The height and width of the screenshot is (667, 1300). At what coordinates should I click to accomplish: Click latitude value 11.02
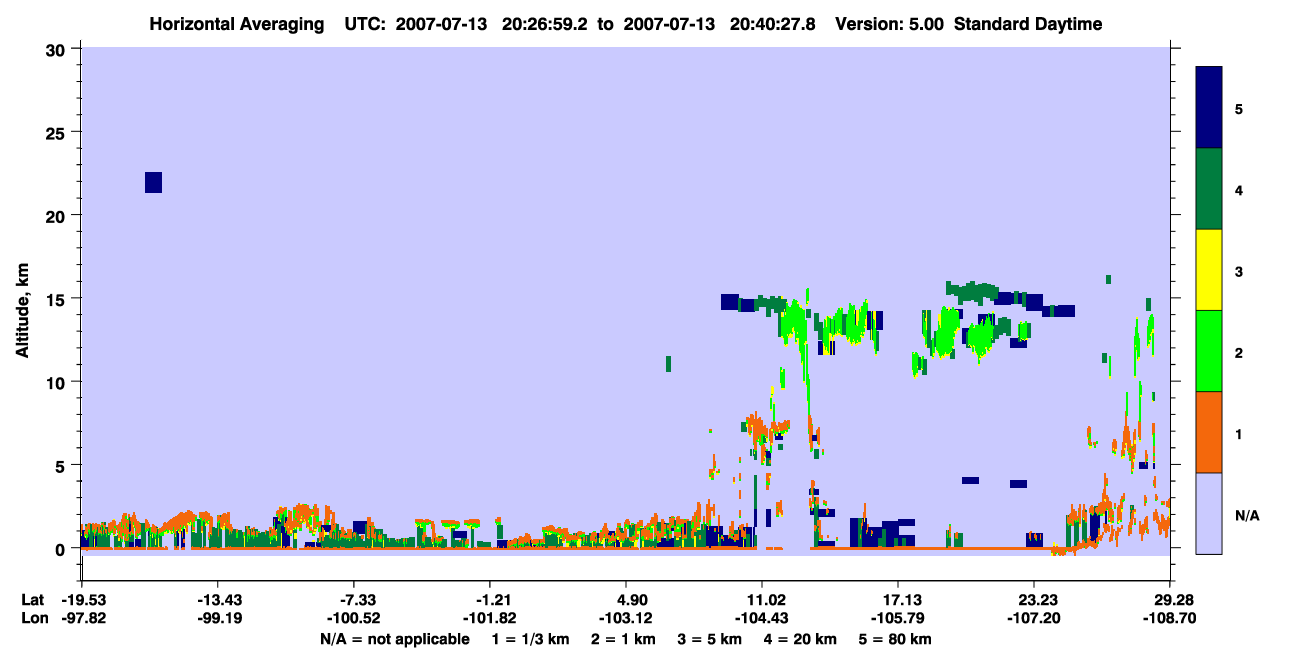point(763,600)
